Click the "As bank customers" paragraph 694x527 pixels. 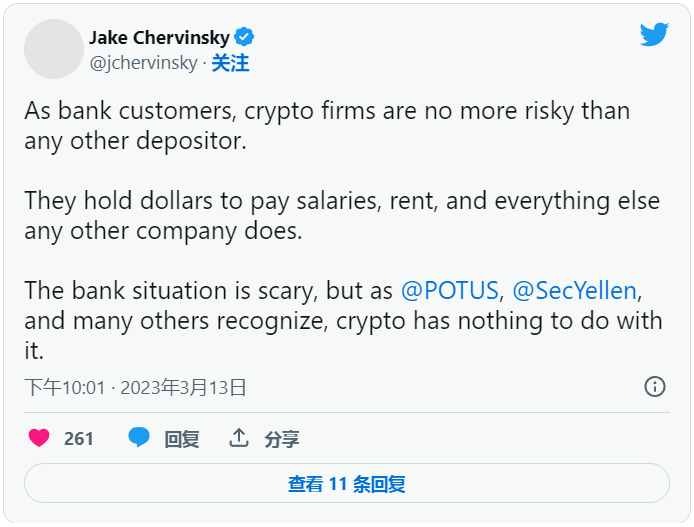tap(326, 125)
